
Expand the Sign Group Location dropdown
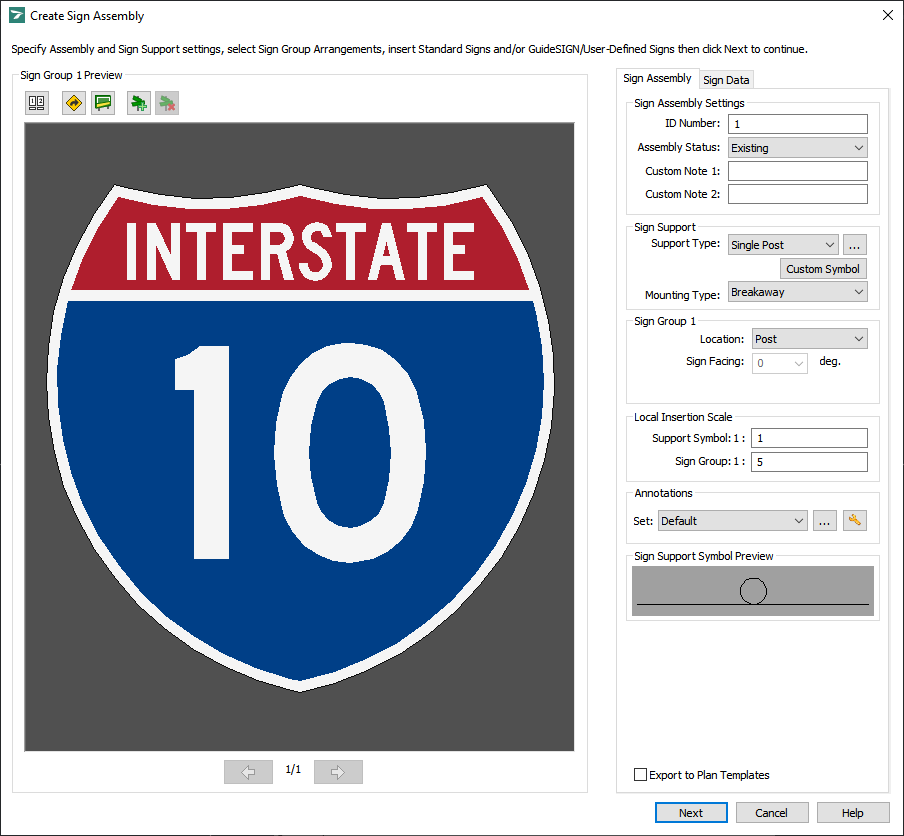pos(809,339)
